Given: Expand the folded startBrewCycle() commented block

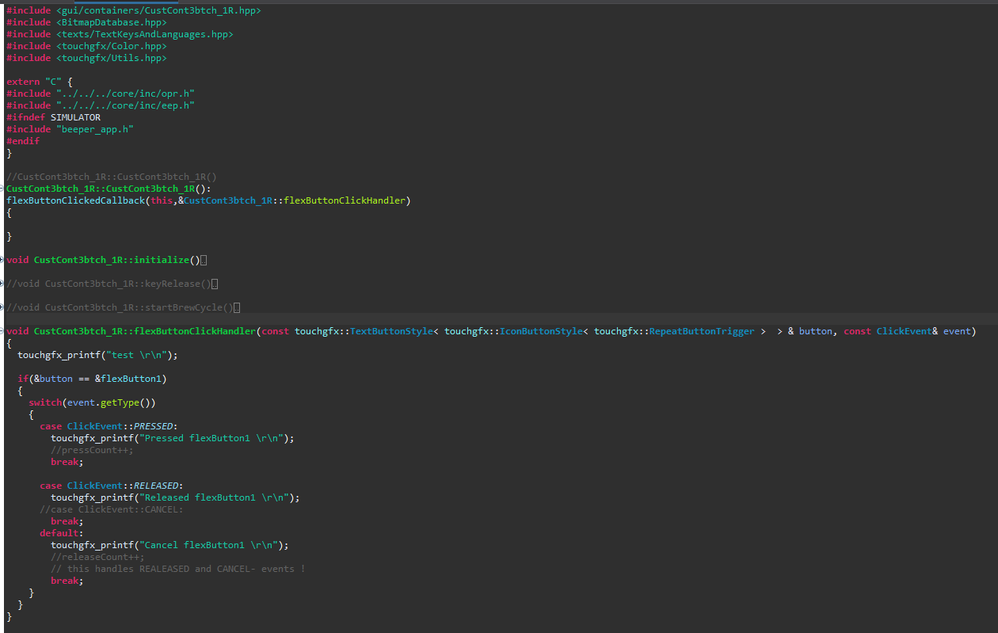Looking at the screenshot, I should pos(237,308).
